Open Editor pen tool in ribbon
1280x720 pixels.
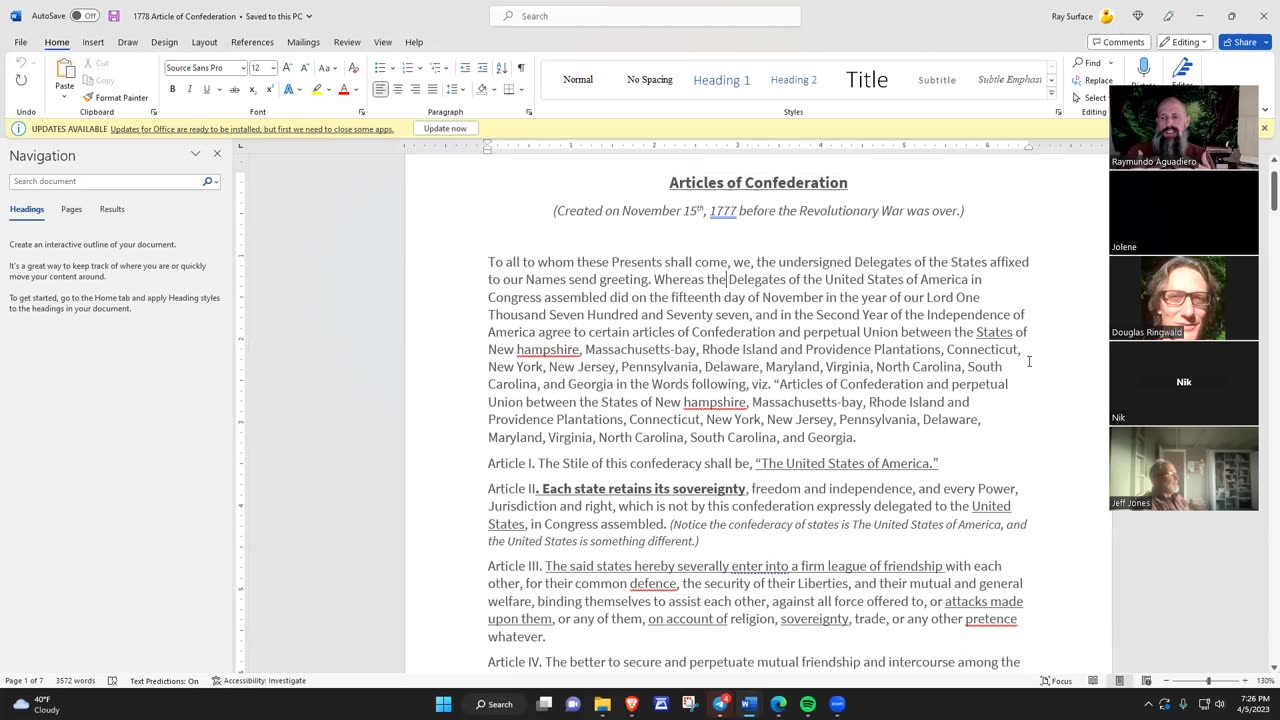(1183, 72)
